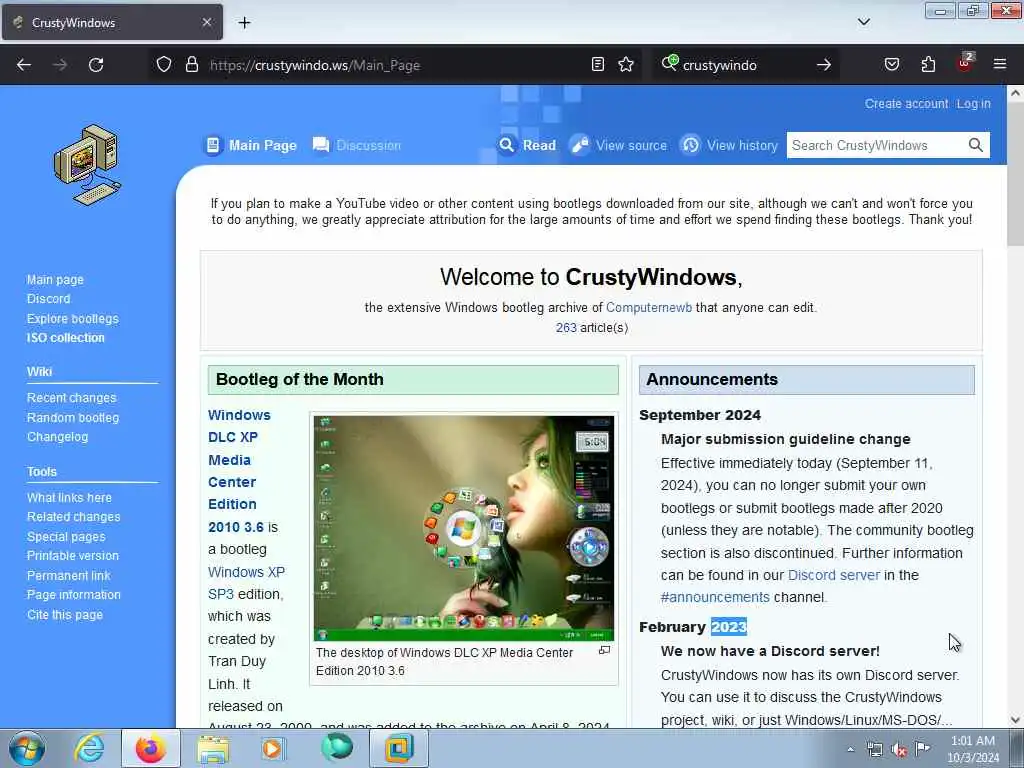
Task: Open Changelog sidebar link
Action: point(57,437)
